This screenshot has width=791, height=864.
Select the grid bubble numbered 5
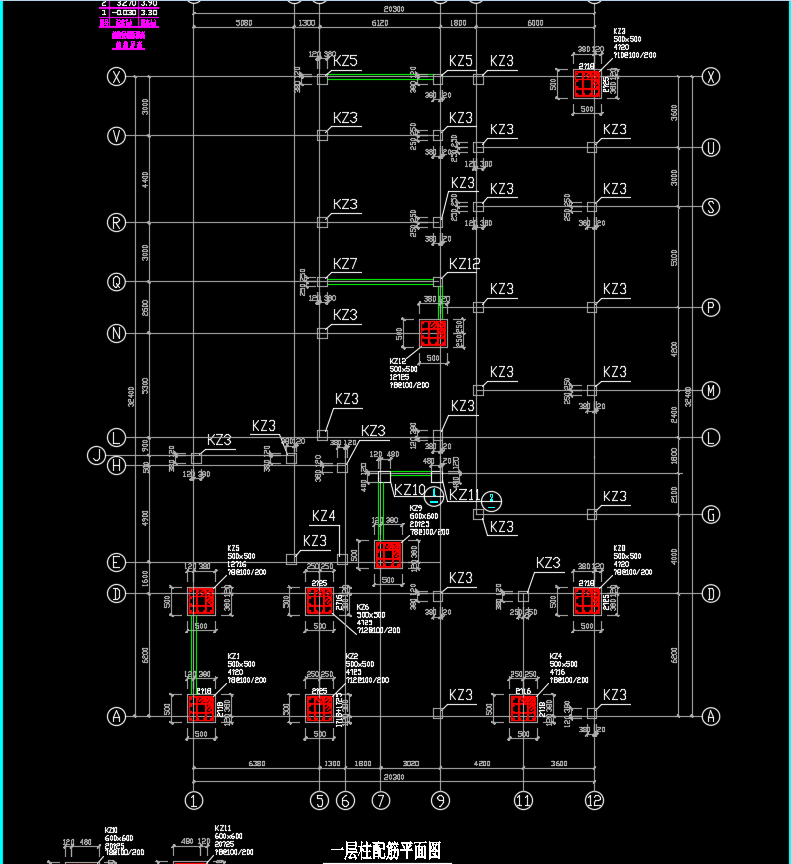tap(319, 800)
